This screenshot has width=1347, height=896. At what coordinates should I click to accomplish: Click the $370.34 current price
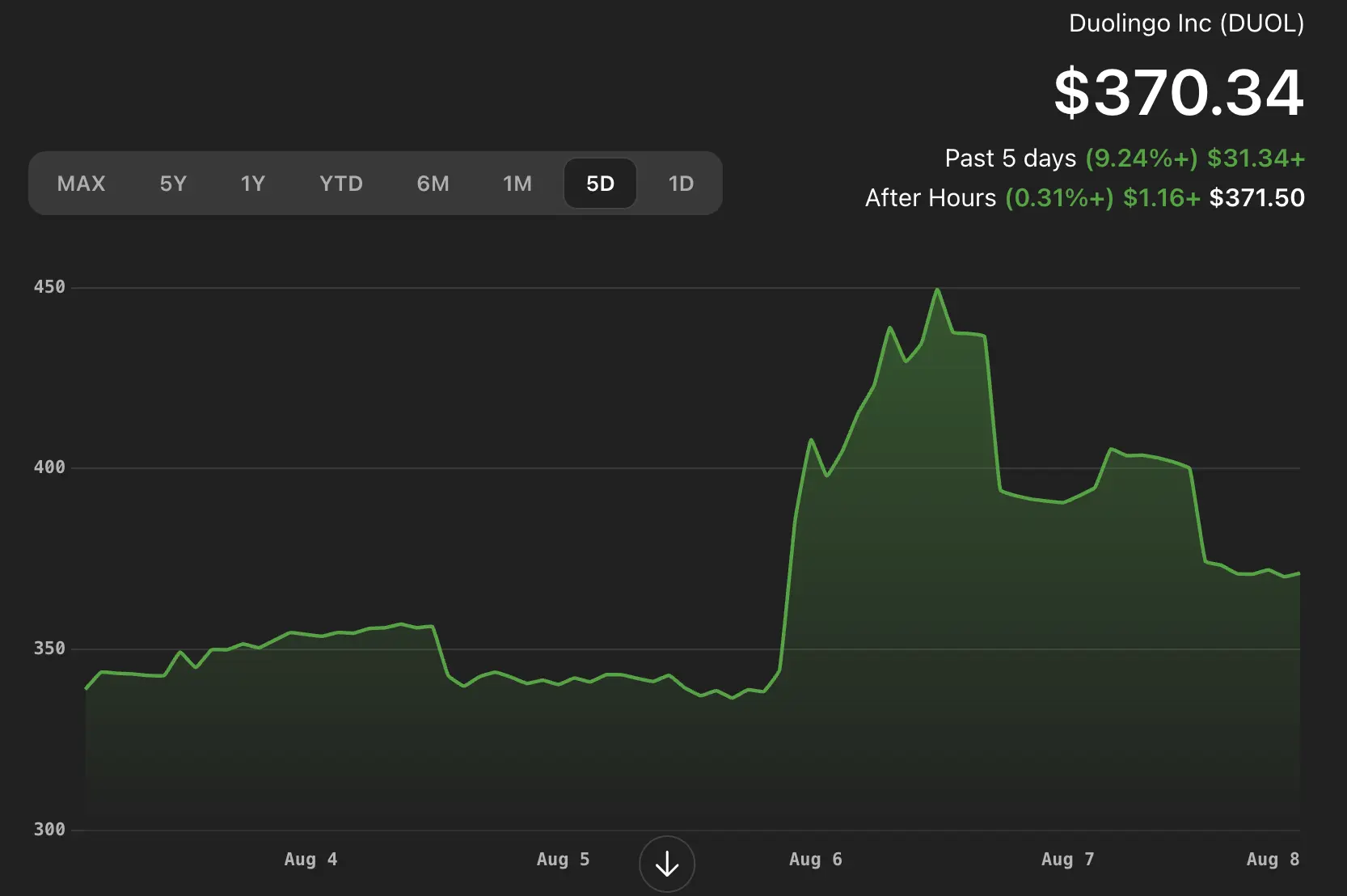point(1178,93)
